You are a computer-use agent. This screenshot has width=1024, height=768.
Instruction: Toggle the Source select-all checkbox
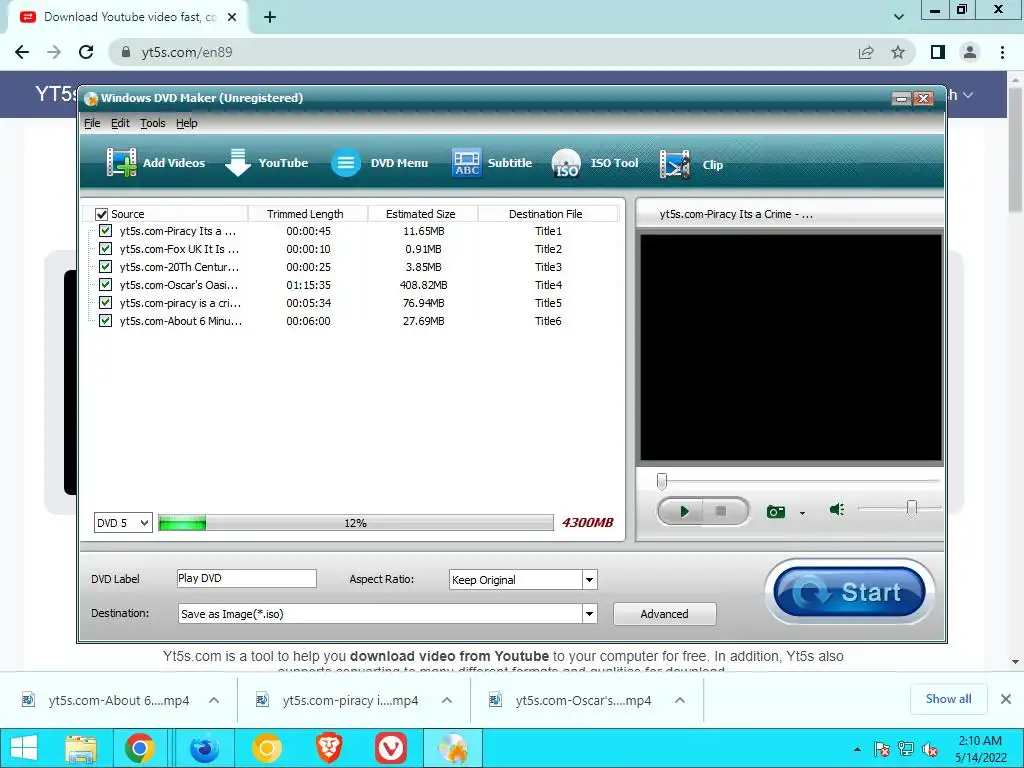101,214
